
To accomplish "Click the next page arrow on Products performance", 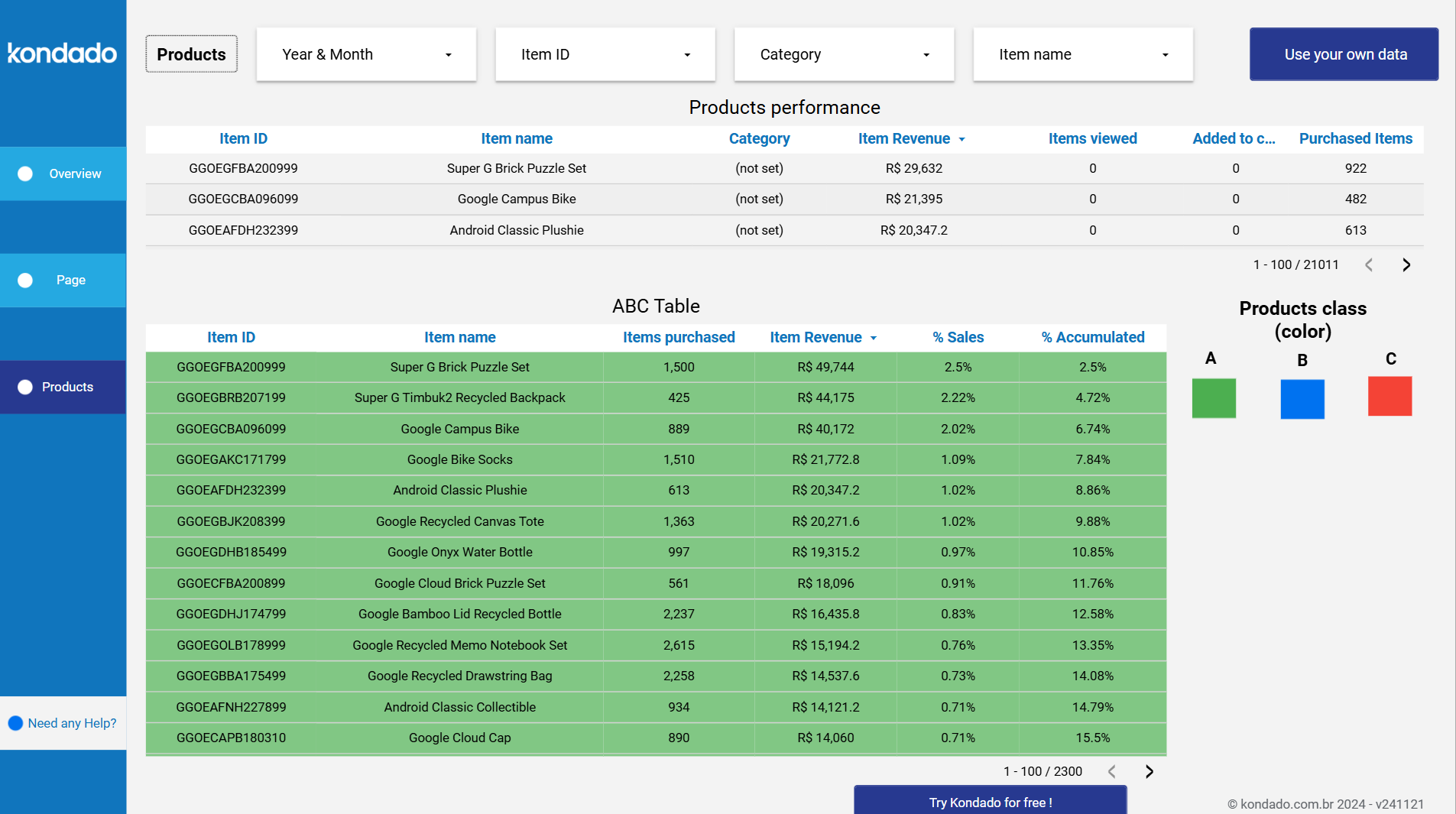I will click(1406, 264).
